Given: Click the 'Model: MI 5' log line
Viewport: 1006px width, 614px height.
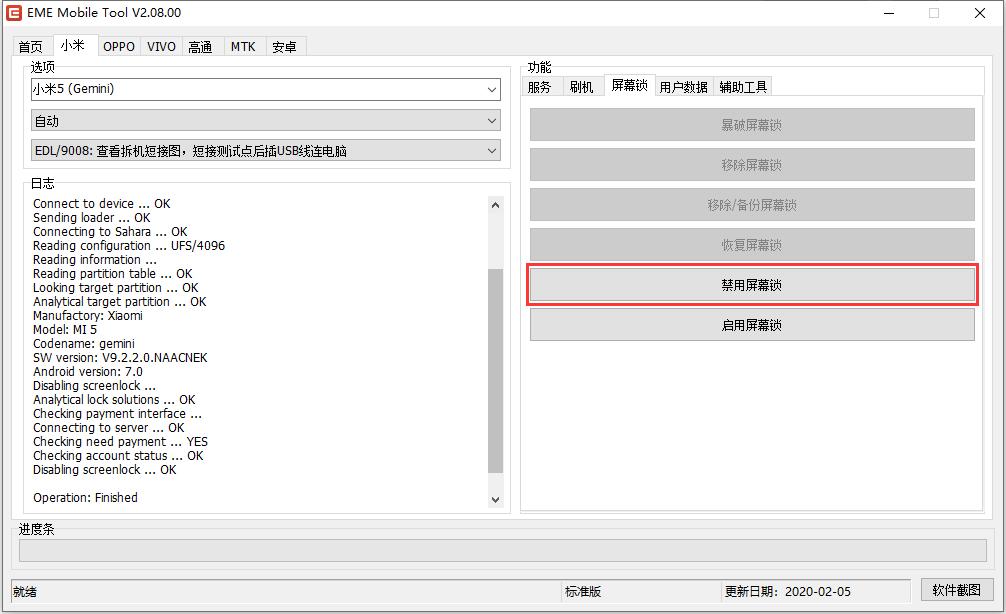Looking at the screenshot, I should (65, 330).
